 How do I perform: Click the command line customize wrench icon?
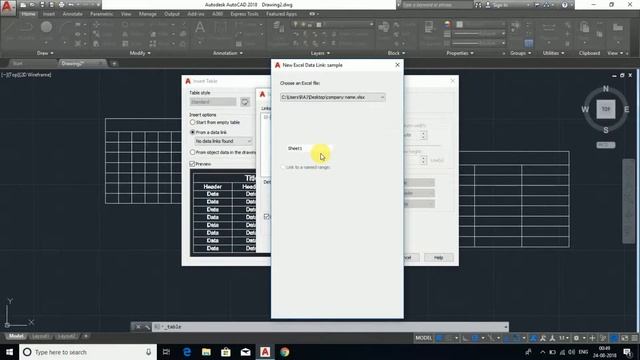pyautogui.click(x=147, y=327)
